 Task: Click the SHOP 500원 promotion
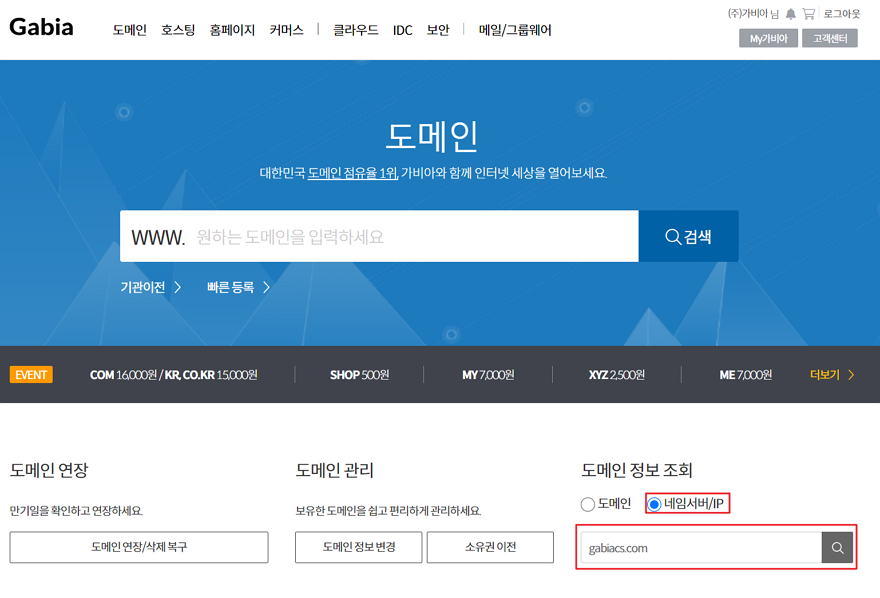click(359, 375)
